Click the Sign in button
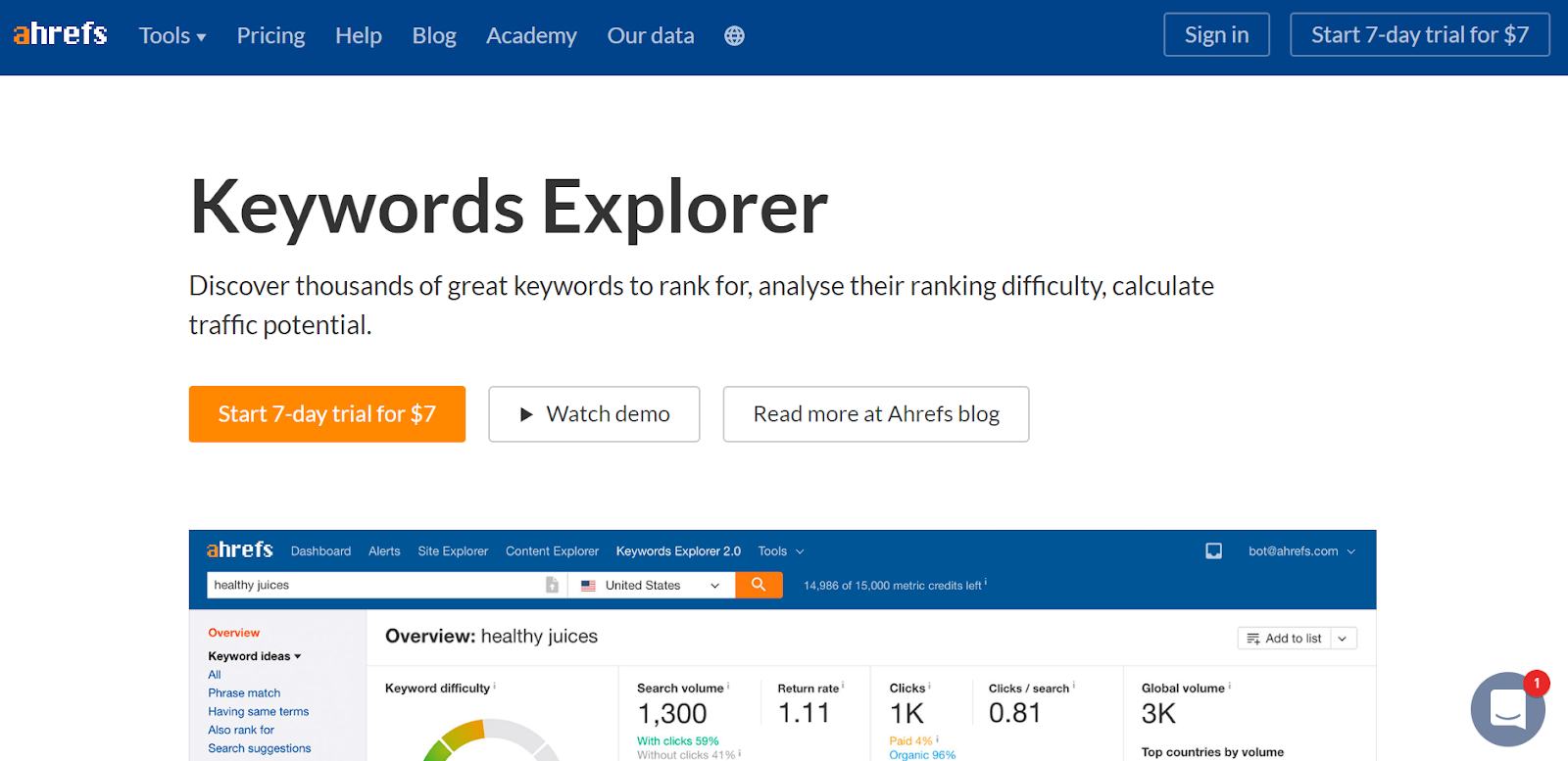 [x=1216, y=34]
